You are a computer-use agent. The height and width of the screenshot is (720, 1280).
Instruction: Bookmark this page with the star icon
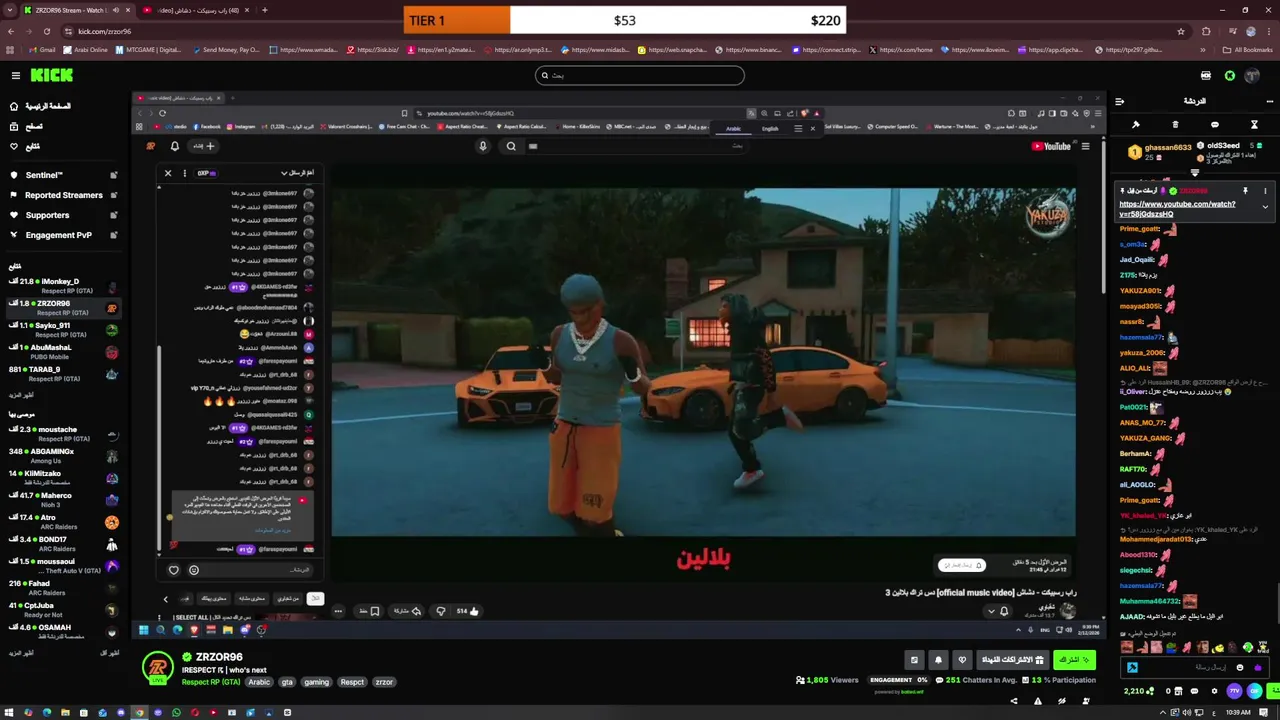click(1181, 31)
